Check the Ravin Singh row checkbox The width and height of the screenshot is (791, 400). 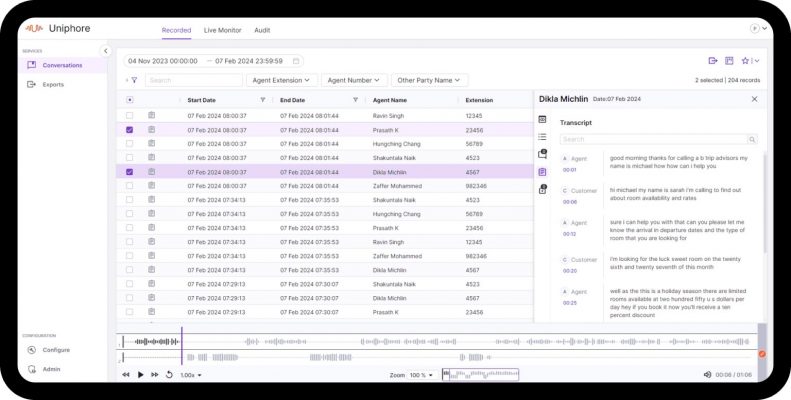pyautogui.click(x=130, y=116)
